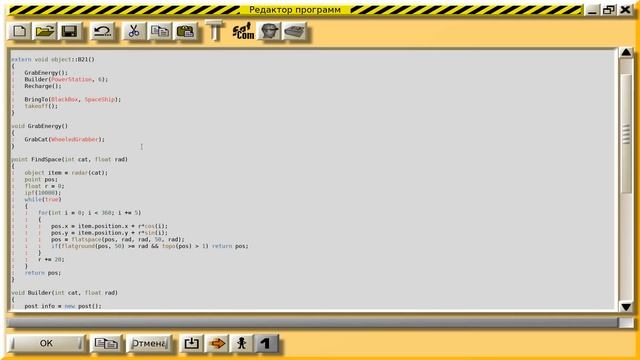The image size is (640, 360).
Task: Copy selection using the top toolbar copy icon
Action: (160, 31)
